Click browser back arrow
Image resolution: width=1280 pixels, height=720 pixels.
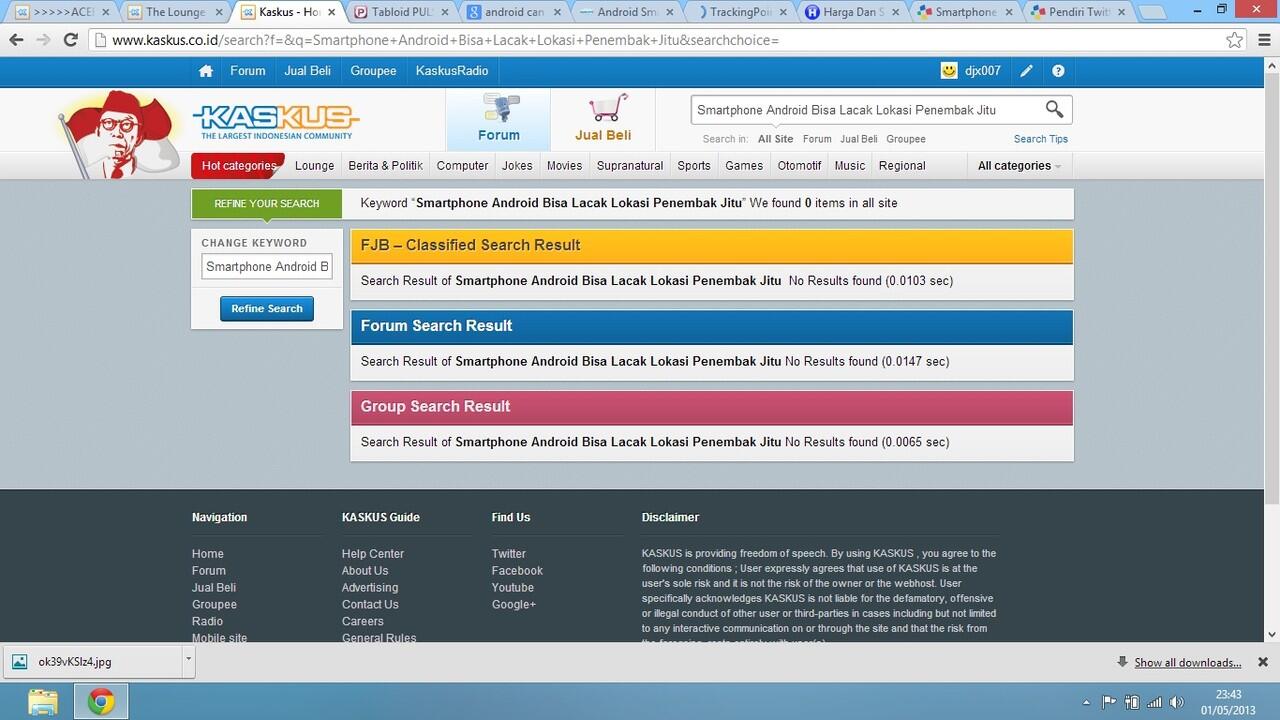(x=16, y=40)
